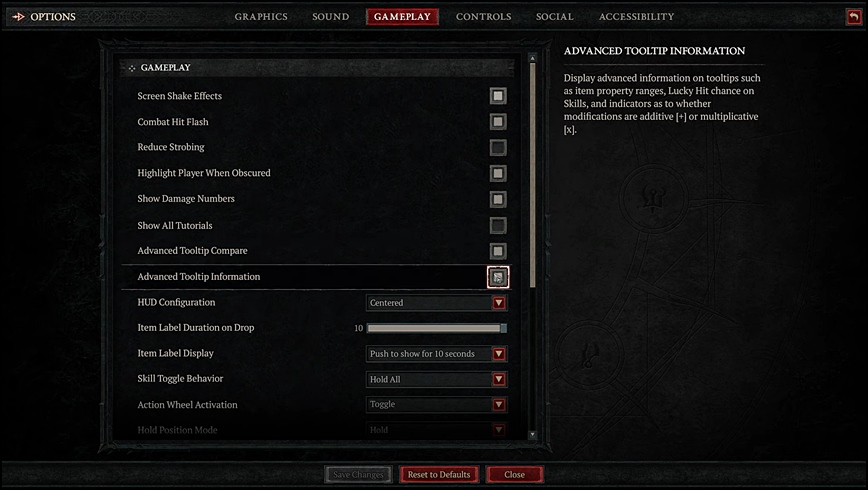Viewport: 868px width, 490px height.
Task: Click the scrollbar up arrow
Action: [532, 58]
